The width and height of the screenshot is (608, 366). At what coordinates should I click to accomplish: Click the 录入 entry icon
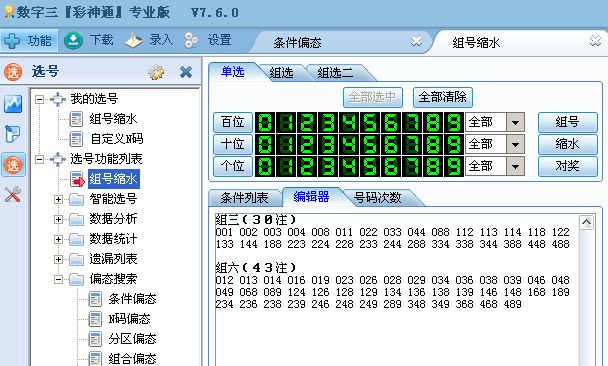tap(133, 40)
